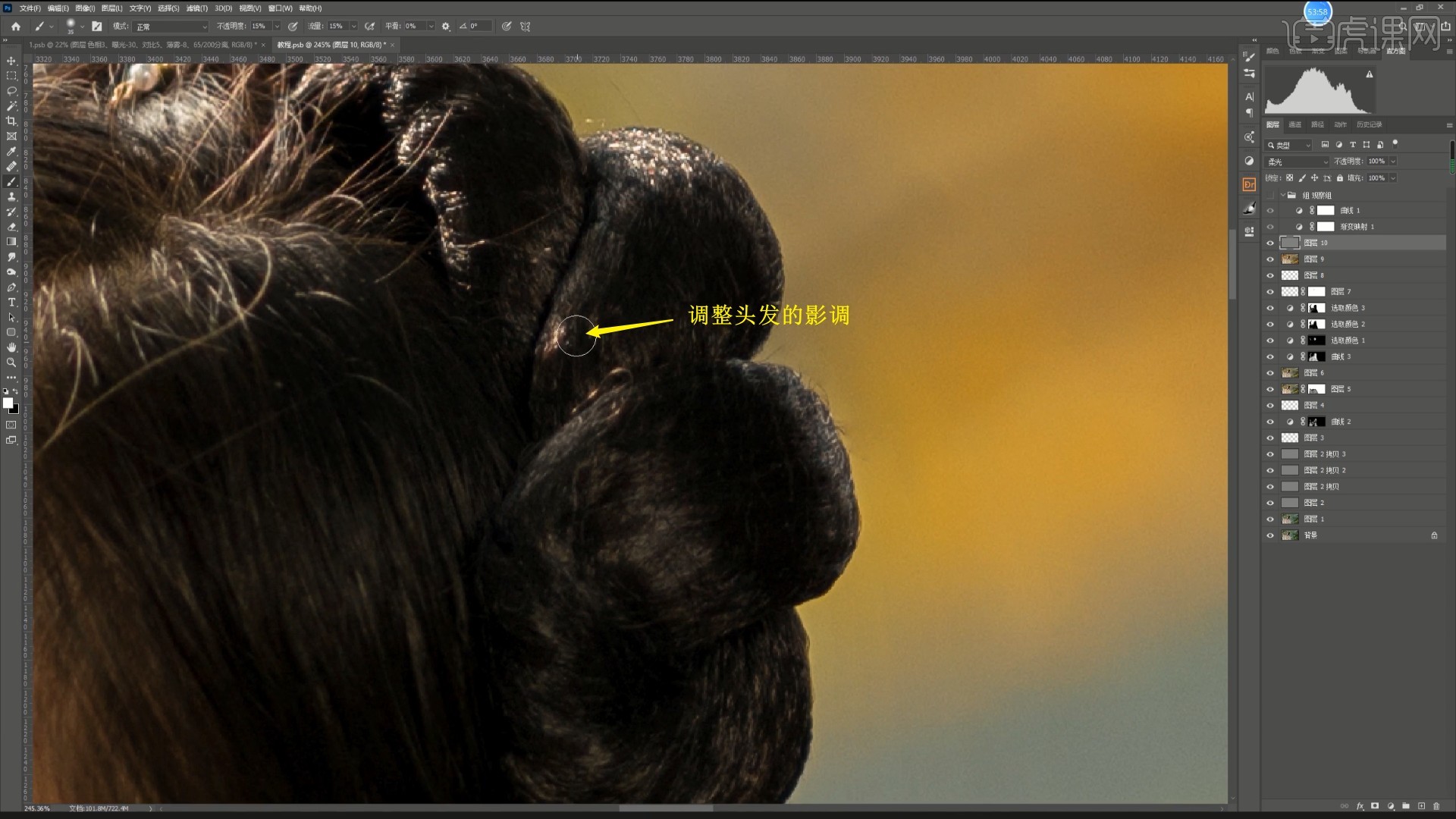Open the 滤镜(T) menu

196,8
